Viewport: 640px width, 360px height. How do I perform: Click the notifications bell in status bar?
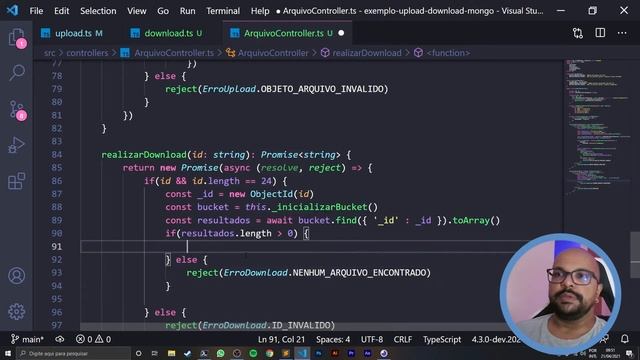pos(624,339)
